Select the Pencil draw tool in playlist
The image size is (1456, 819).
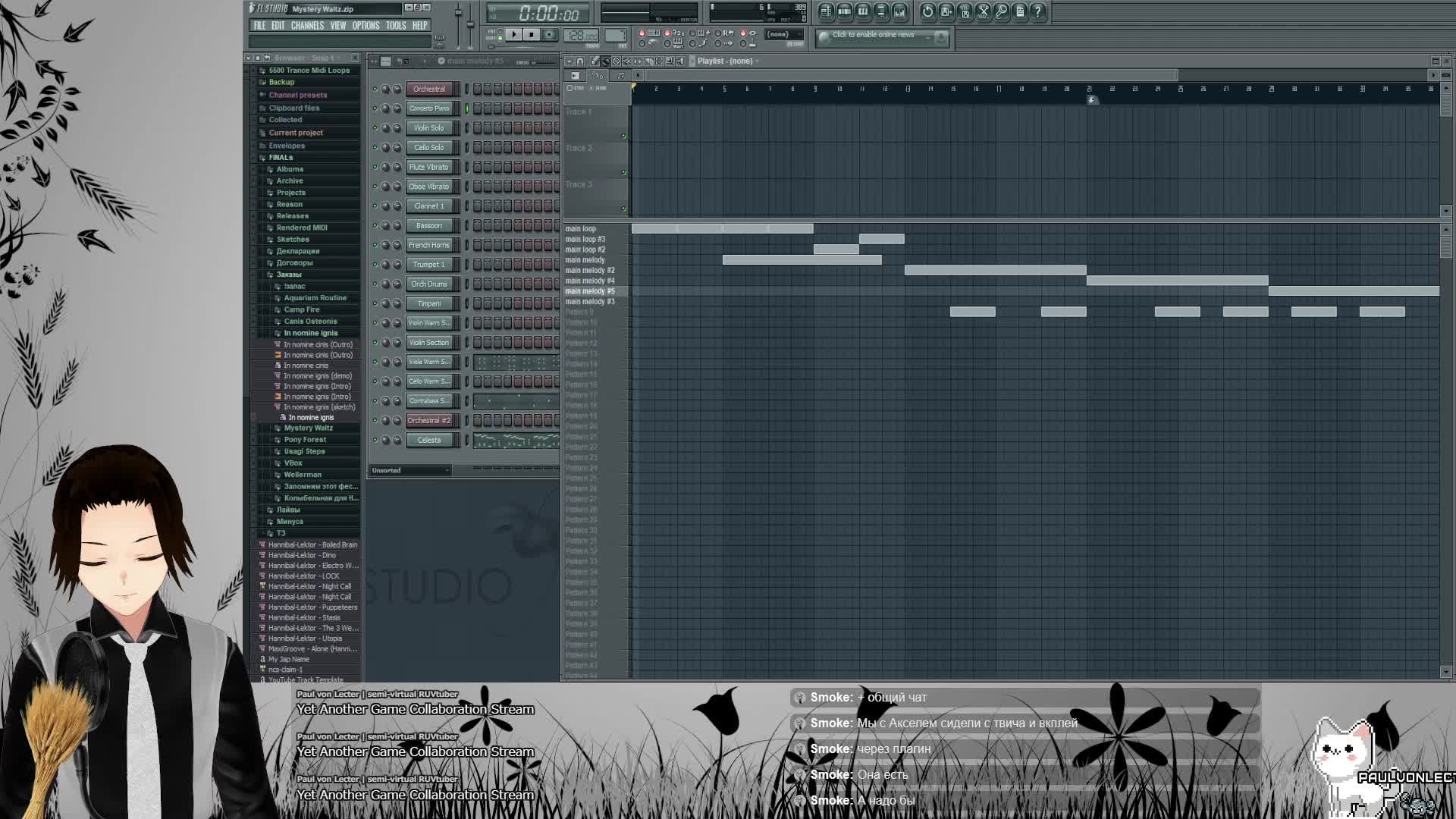pos(595,61)
